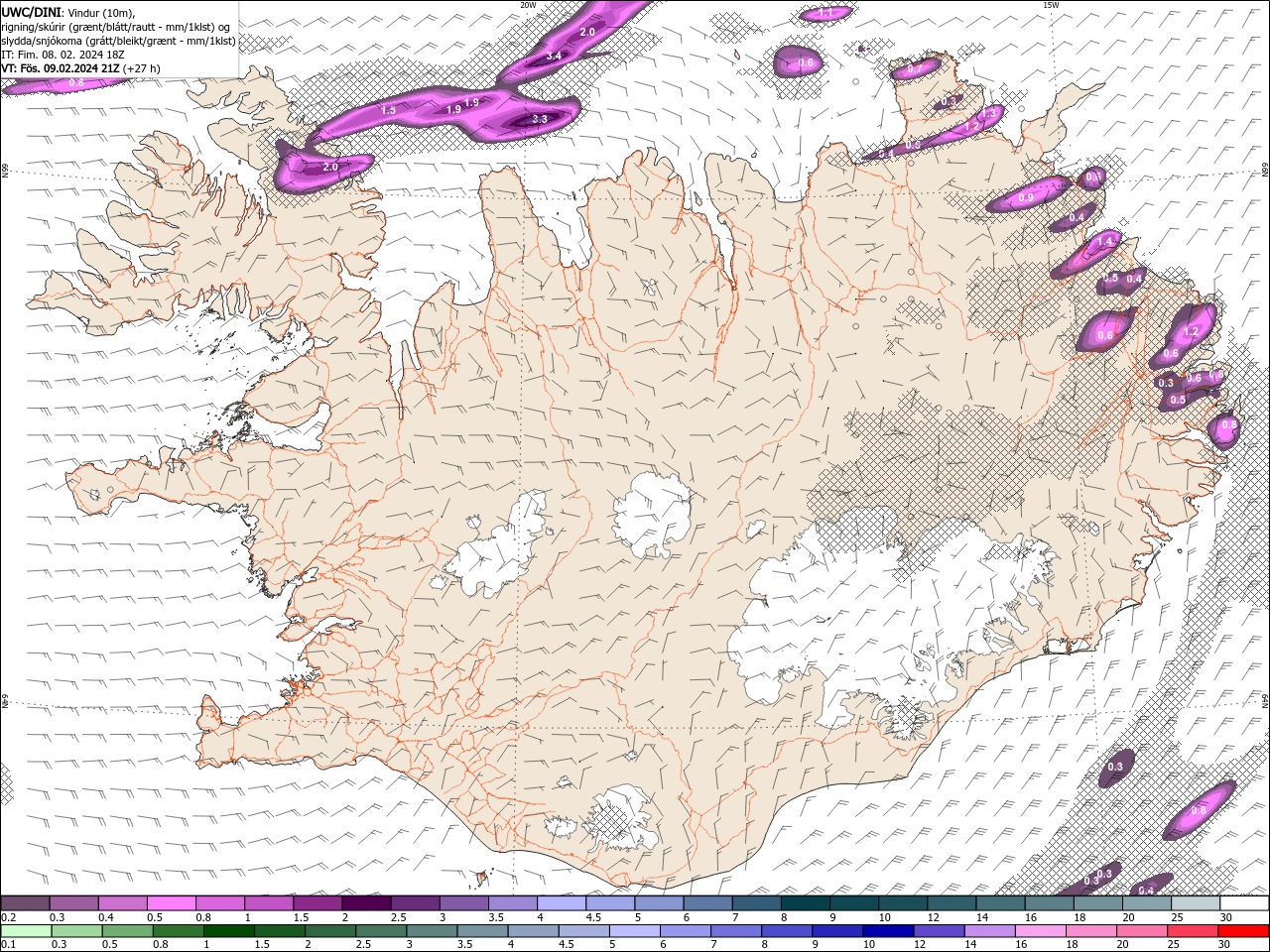This screenshot has height=952, width=1270.
Task: Click the 12 label on the lower colour scale
Action: (920, 945)
